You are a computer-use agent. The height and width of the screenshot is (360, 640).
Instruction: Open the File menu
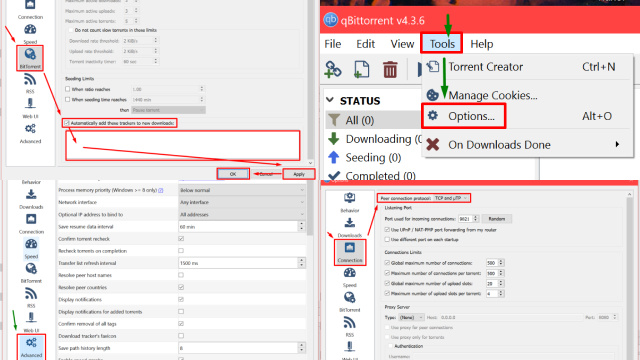pyautogui.click(x=333, y=44)
